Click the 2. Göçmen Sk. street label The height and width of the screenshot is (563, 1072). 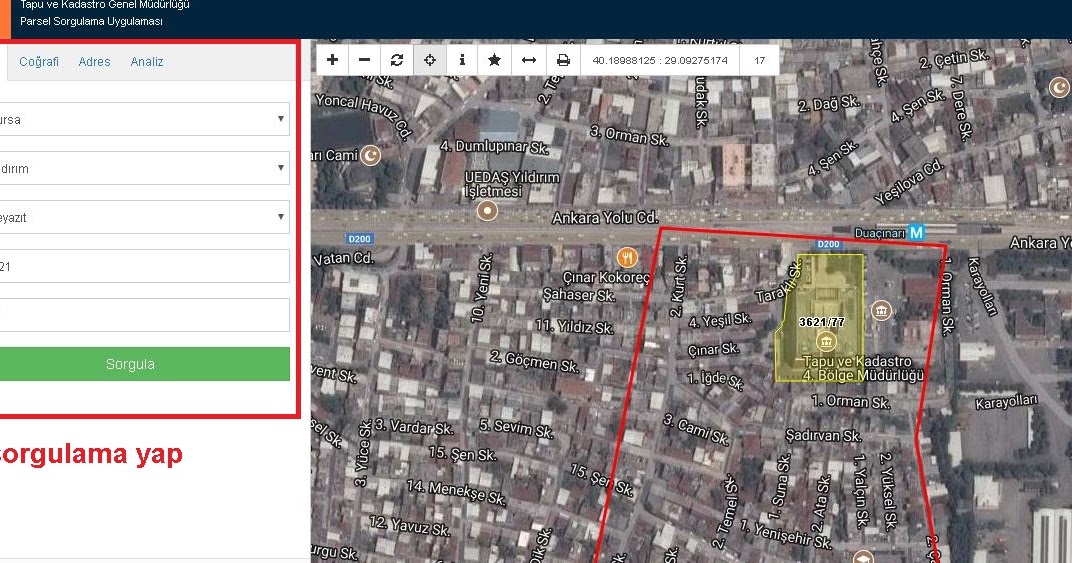tap(534, 361)
